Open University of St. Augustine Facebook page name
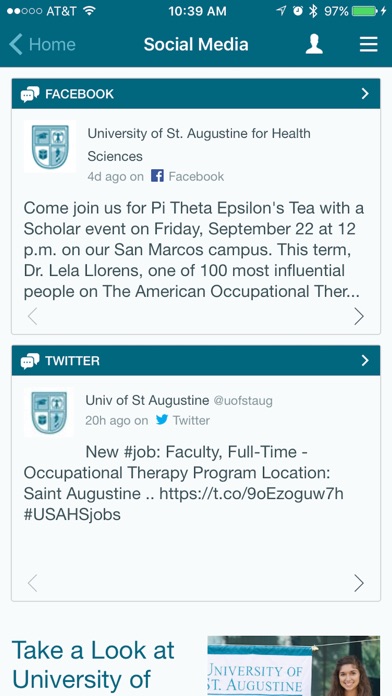 click(x=199, y=144)
